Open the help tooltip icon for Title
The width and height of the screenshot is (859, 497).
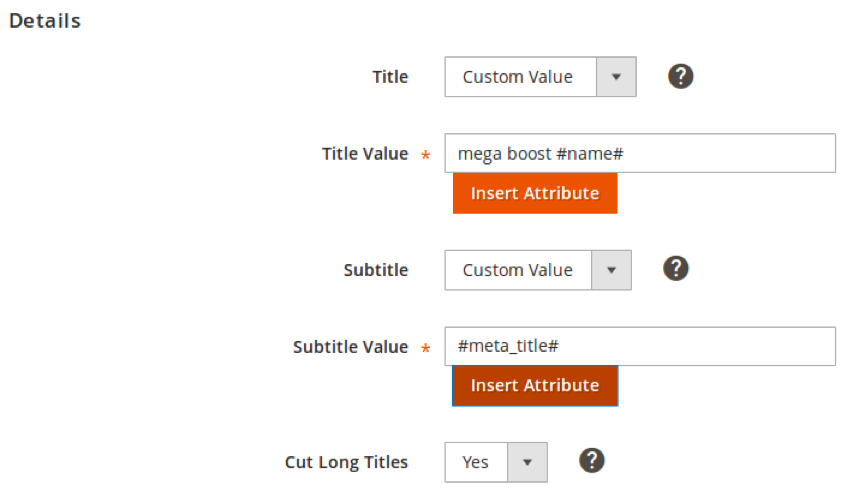point(680,76)
